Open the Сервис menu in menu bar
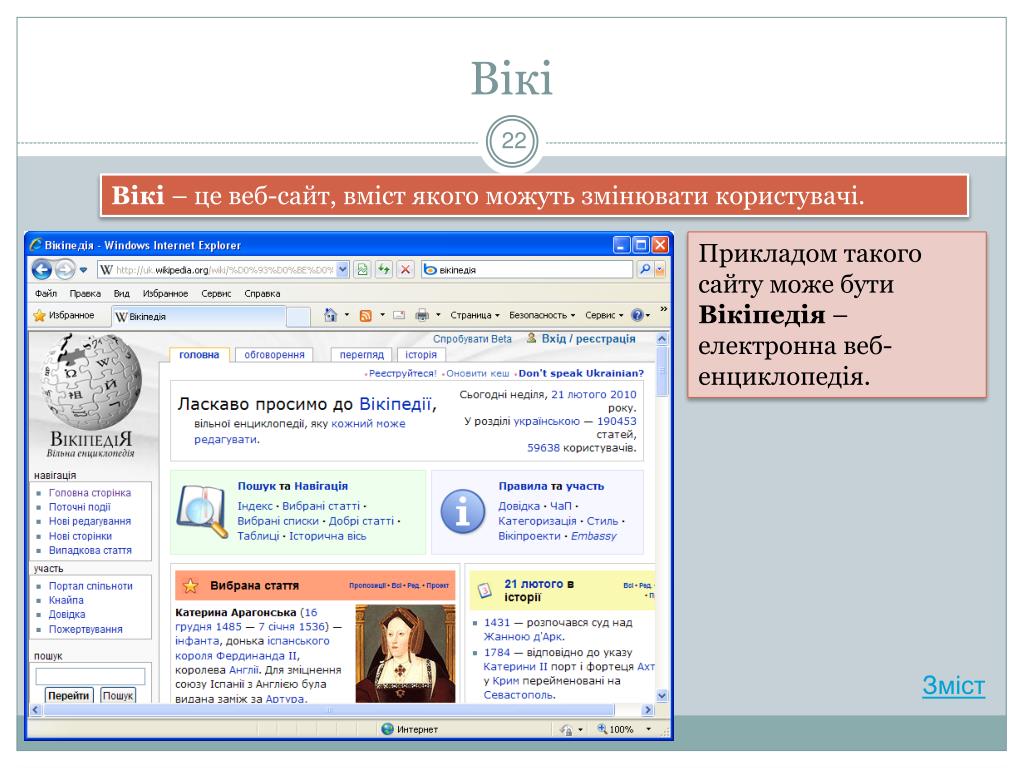The image size is (1024, 768). click(216, 294)
